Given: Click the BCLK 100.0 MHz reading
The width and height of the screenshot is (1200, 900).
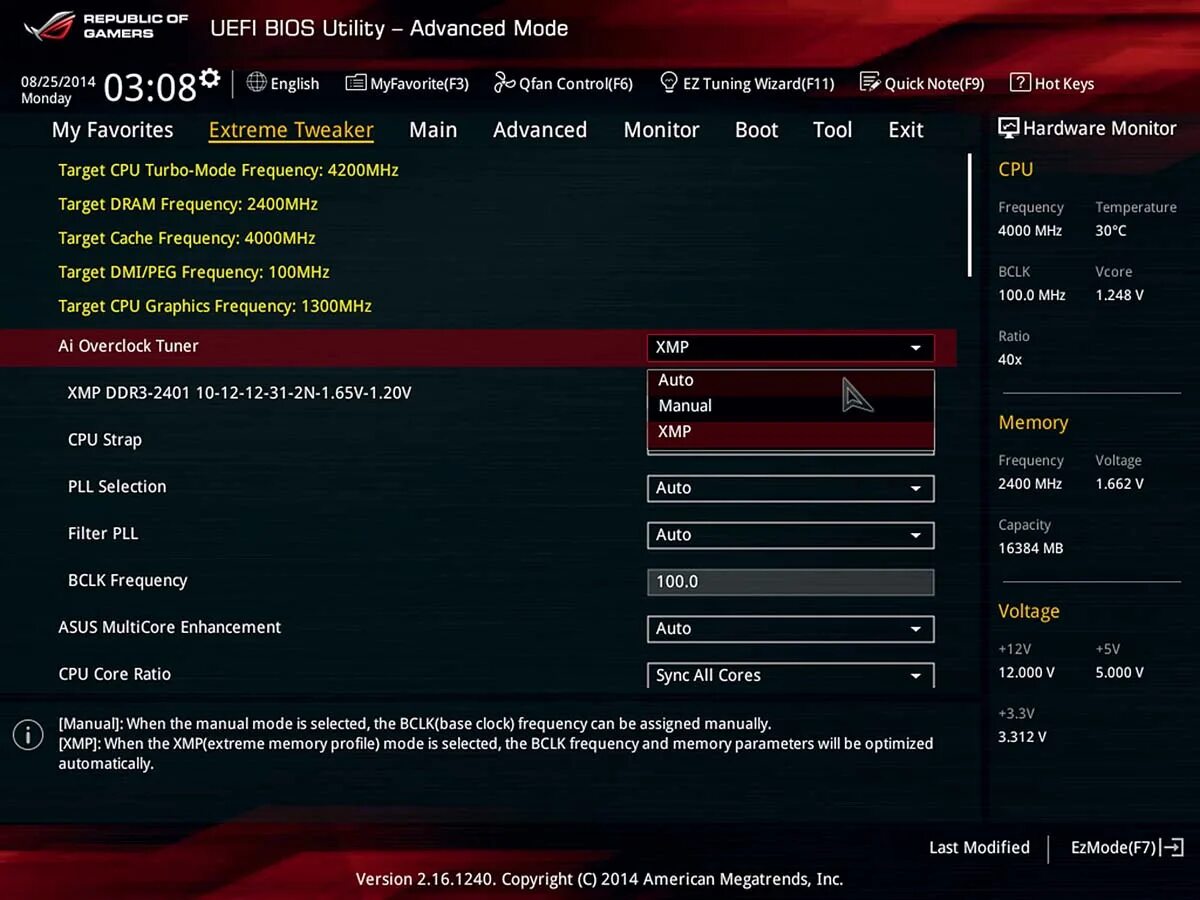Looking at the screenshot, I should point(1032,295).
